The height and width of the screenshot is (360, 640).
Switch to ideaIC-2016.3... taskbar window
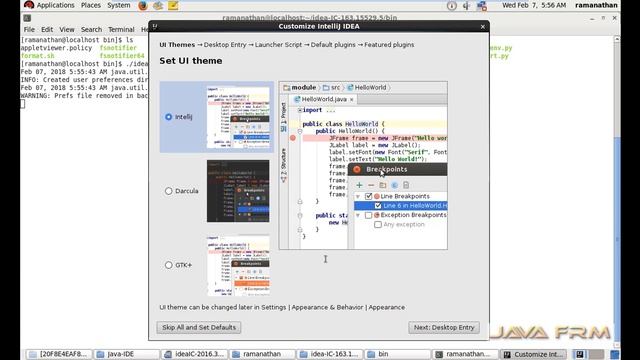(x=195, y=354)
